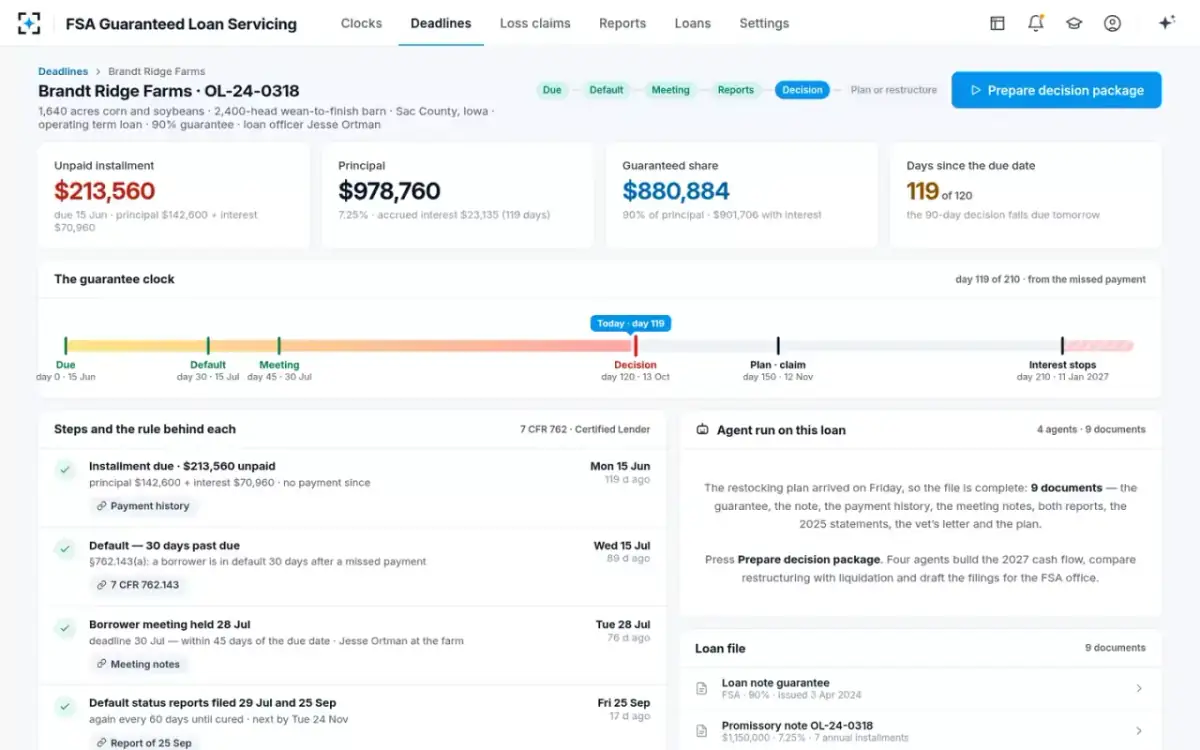
Task: Click Prepare decision package button
Action: tap(1056, 90)
